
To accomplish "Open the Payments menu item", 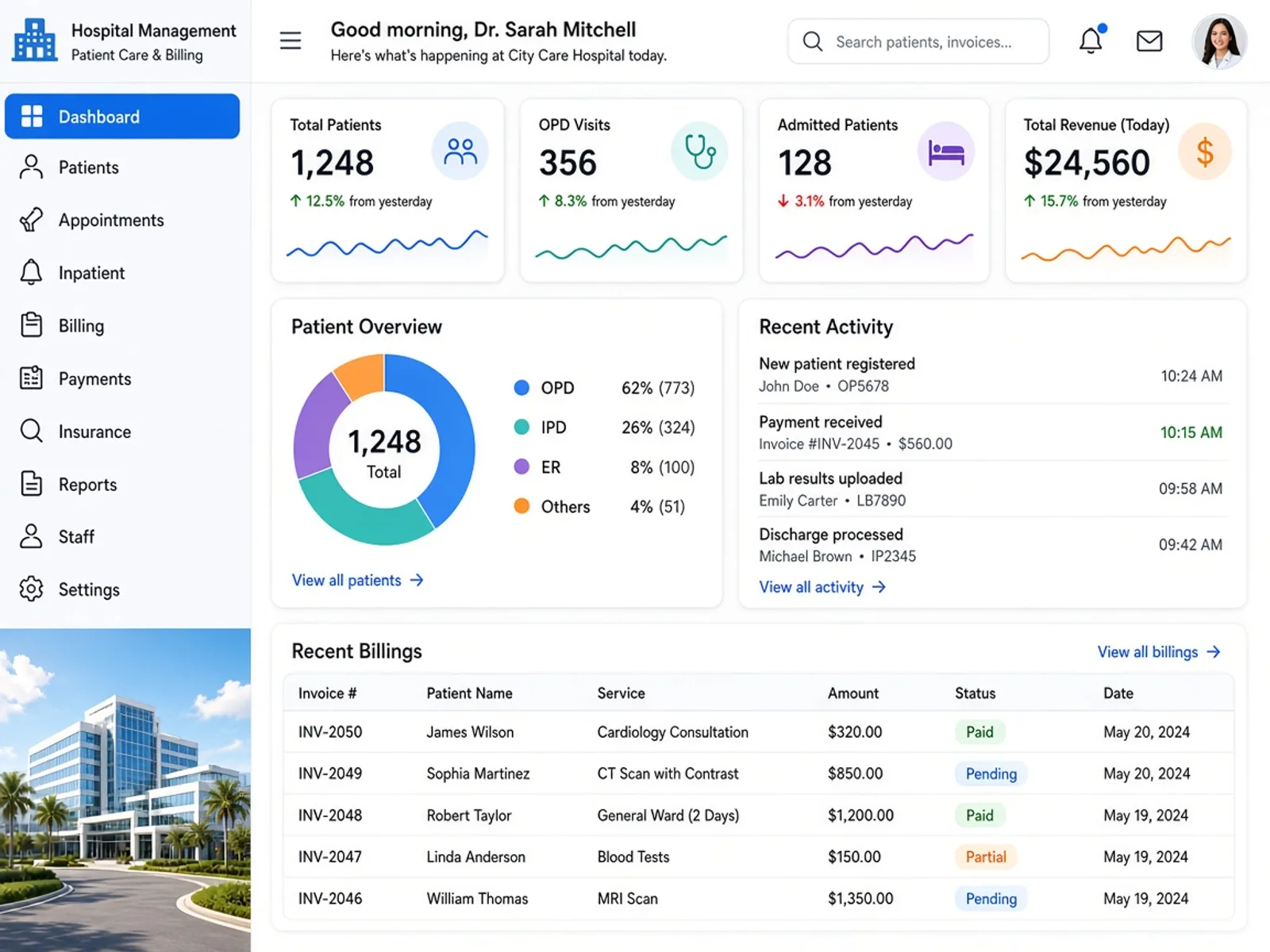I will tap(122, 378).
